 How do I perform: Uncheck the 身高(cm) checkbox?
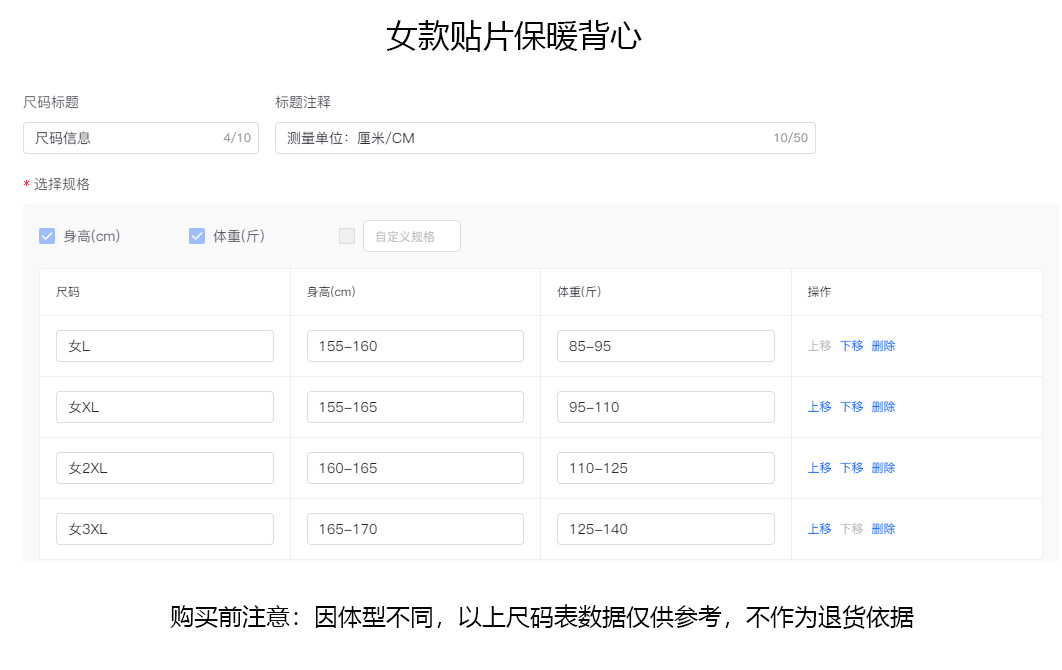47,235
